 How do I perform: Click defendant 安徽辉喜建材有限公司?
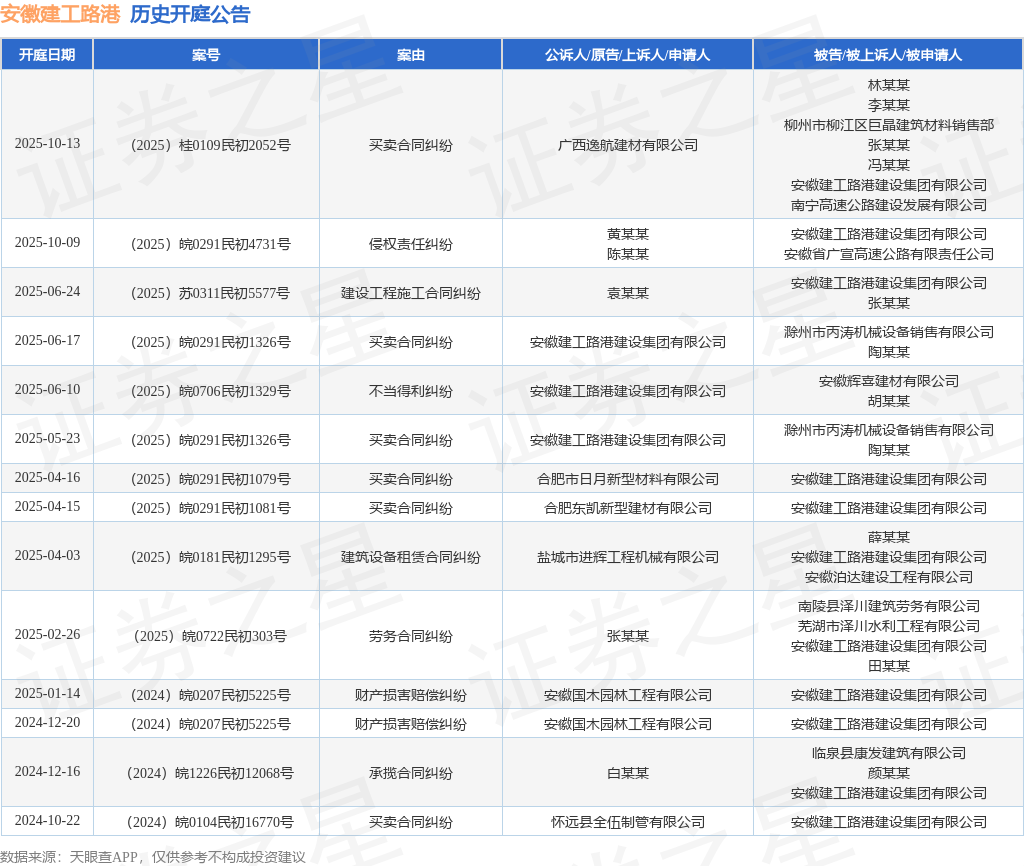coord(889,381)
